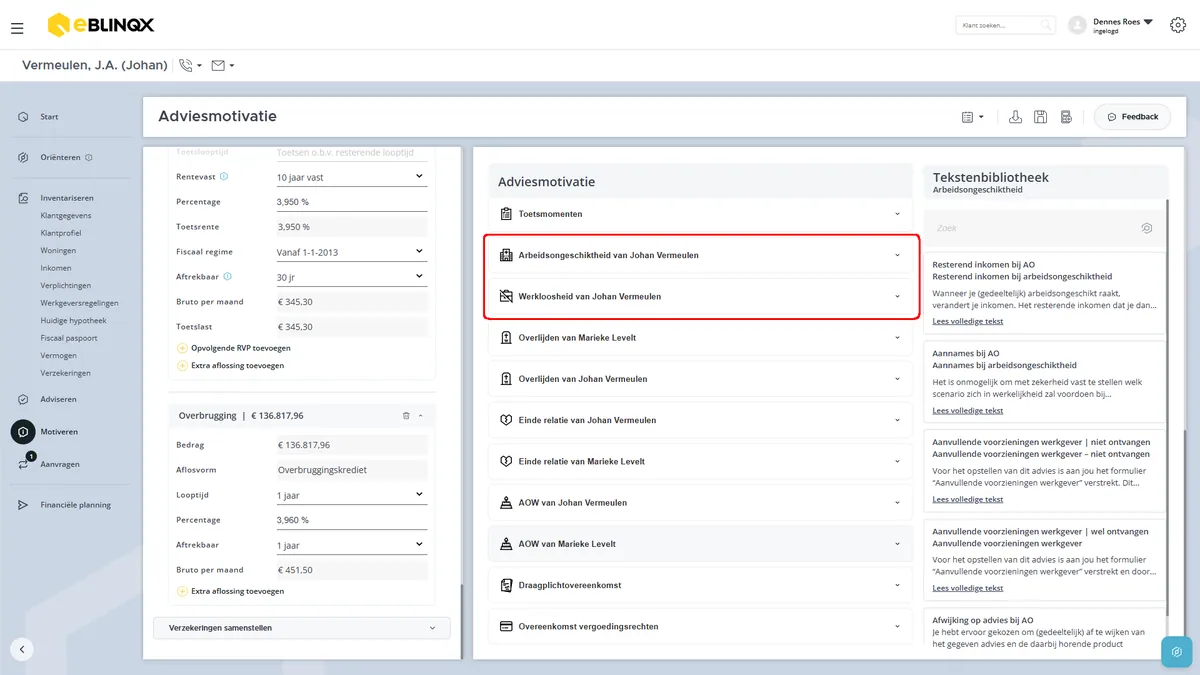
Task: Expand Werkloosheid van Johan Vermeulen
Action: 702,296
